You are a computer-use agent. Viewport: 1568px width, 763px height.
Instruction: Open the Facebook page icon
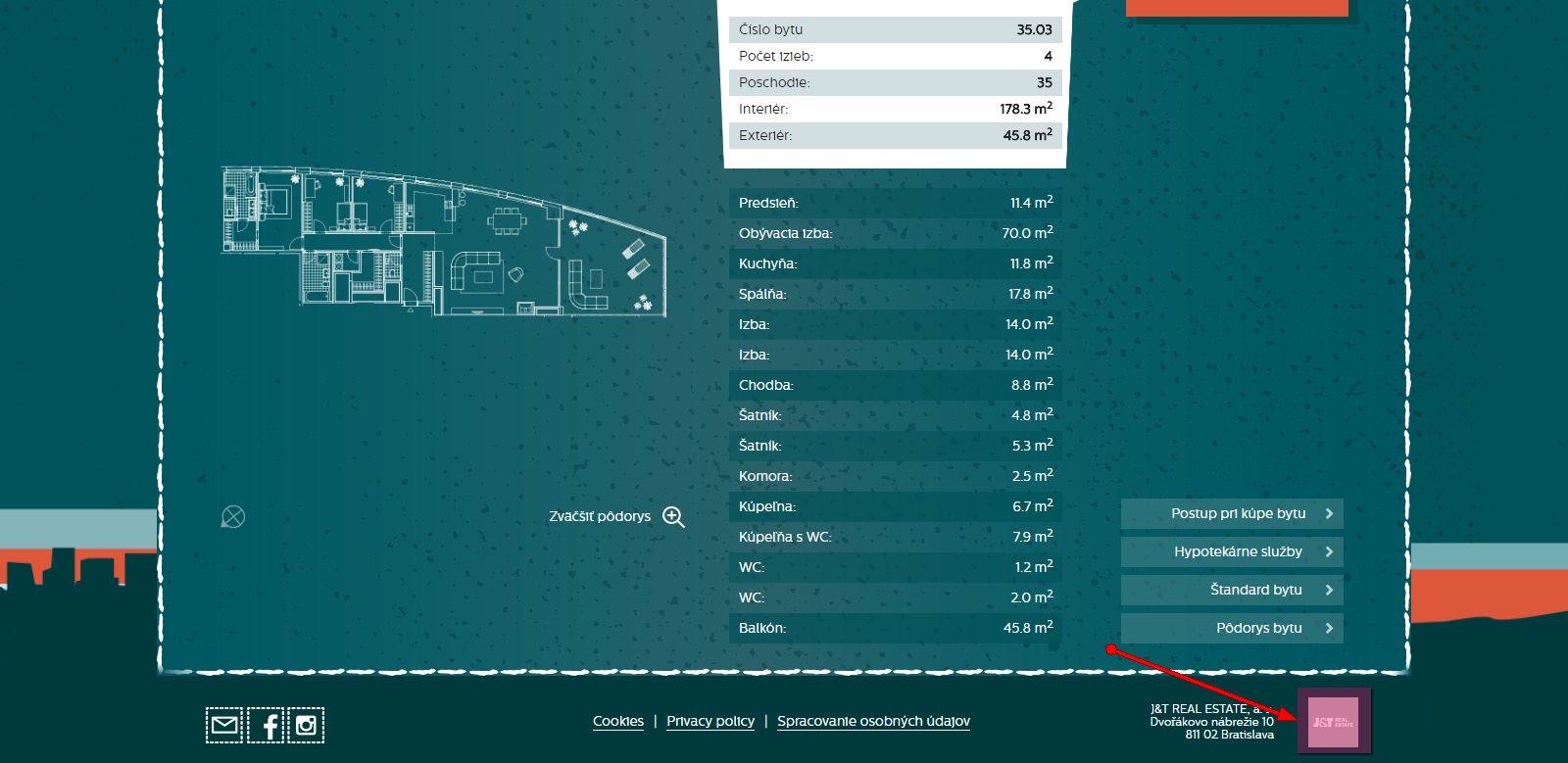click(266, 725)
